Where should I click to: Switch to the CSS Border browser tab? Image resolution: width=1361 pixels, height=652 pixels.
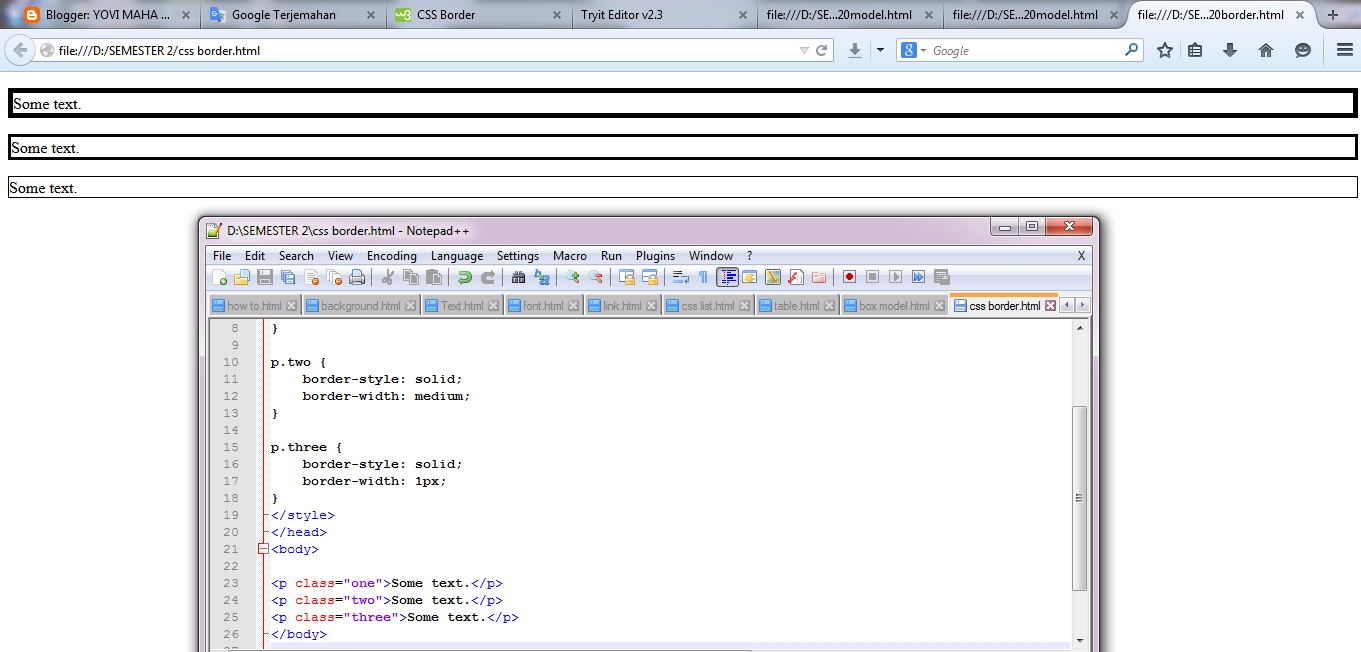point(478,15)
